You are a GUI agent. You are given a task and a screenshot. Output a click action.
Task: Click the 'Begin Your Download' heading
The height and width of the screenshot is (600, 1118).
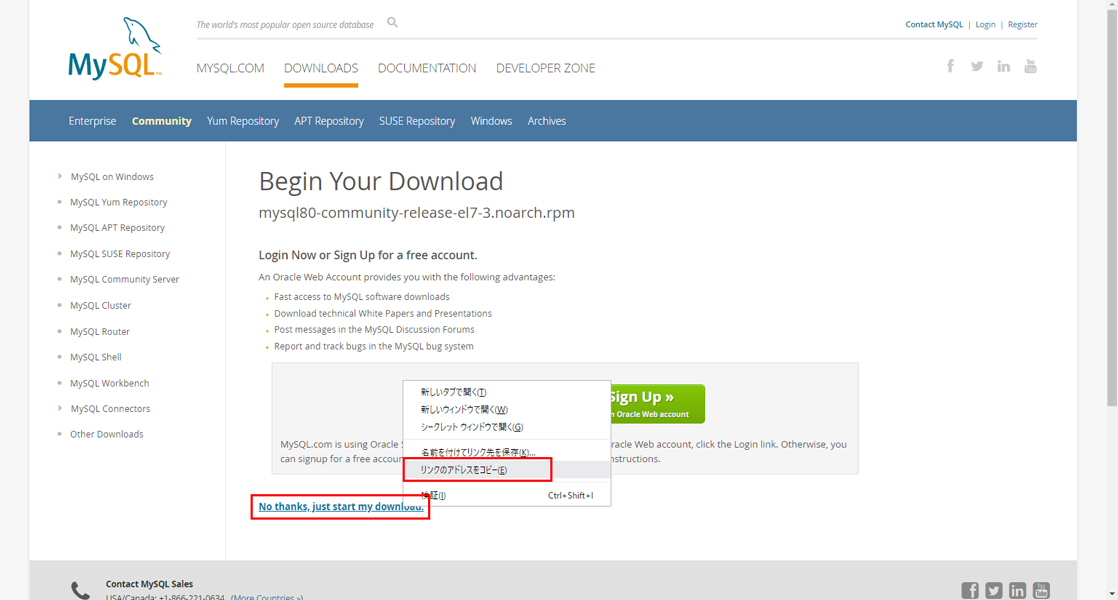(x=381, y=181)
